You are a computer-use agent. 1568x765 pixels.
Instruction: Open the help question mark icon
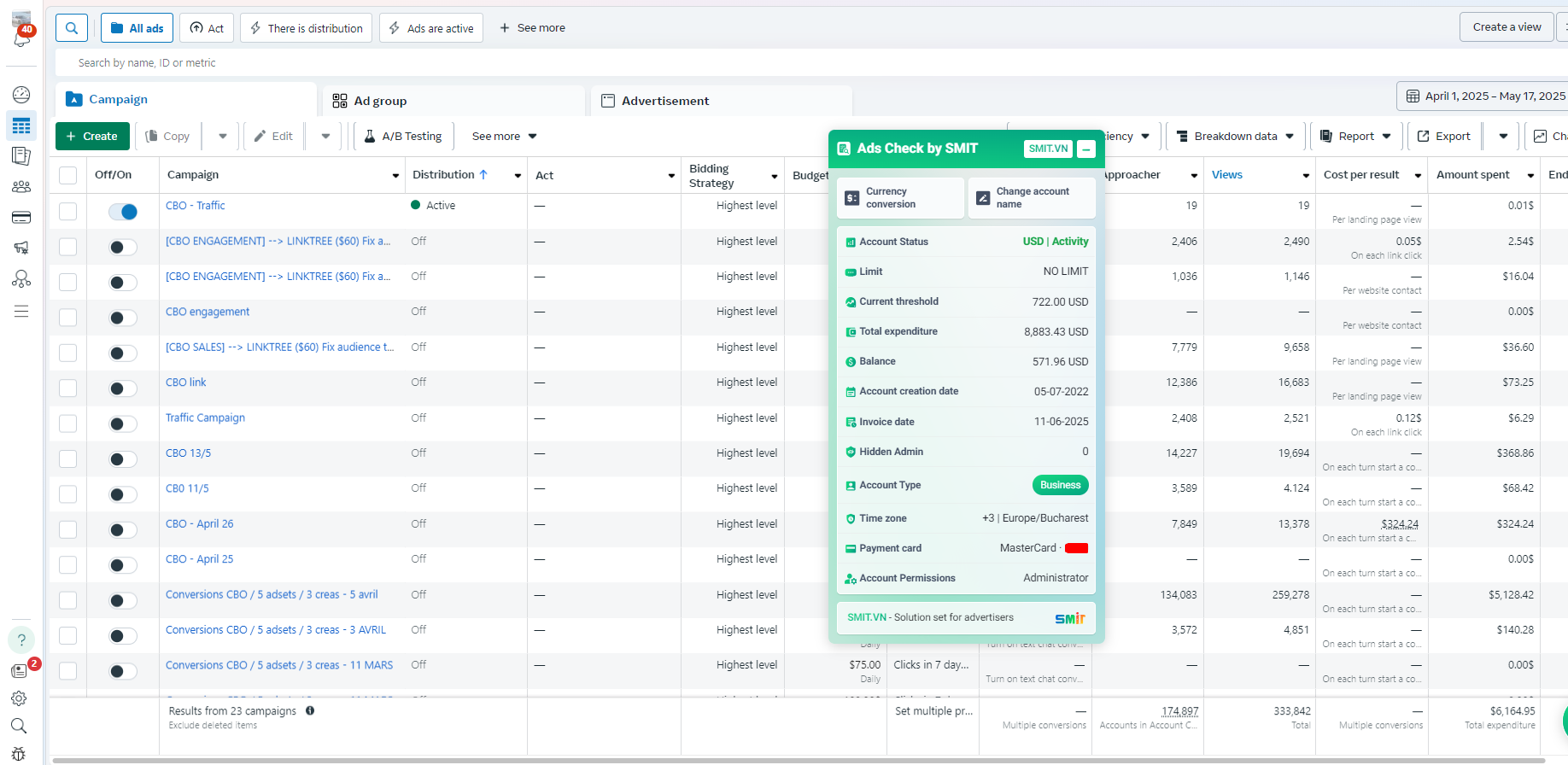click(x=21, y=640)
